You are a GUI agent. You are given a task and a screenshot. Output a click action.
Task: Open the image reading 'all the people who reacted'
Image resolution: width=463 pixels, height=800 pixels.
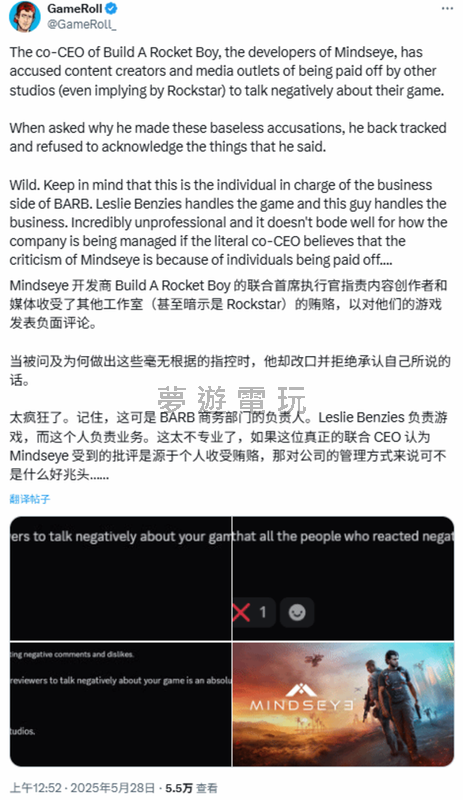[344, 578]
